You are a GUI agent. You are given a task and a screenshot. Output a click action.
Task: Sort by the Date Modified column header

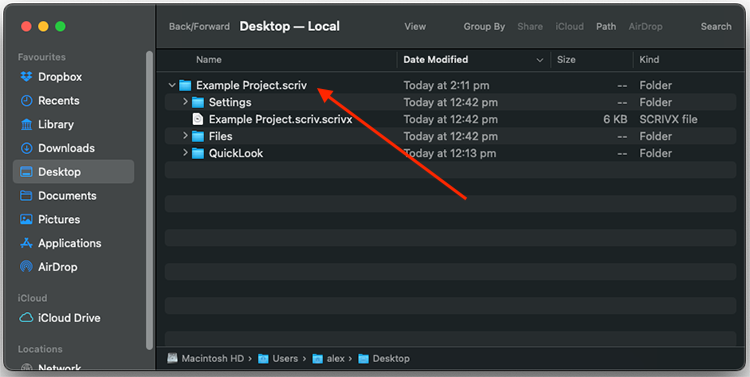coord(435,60)
